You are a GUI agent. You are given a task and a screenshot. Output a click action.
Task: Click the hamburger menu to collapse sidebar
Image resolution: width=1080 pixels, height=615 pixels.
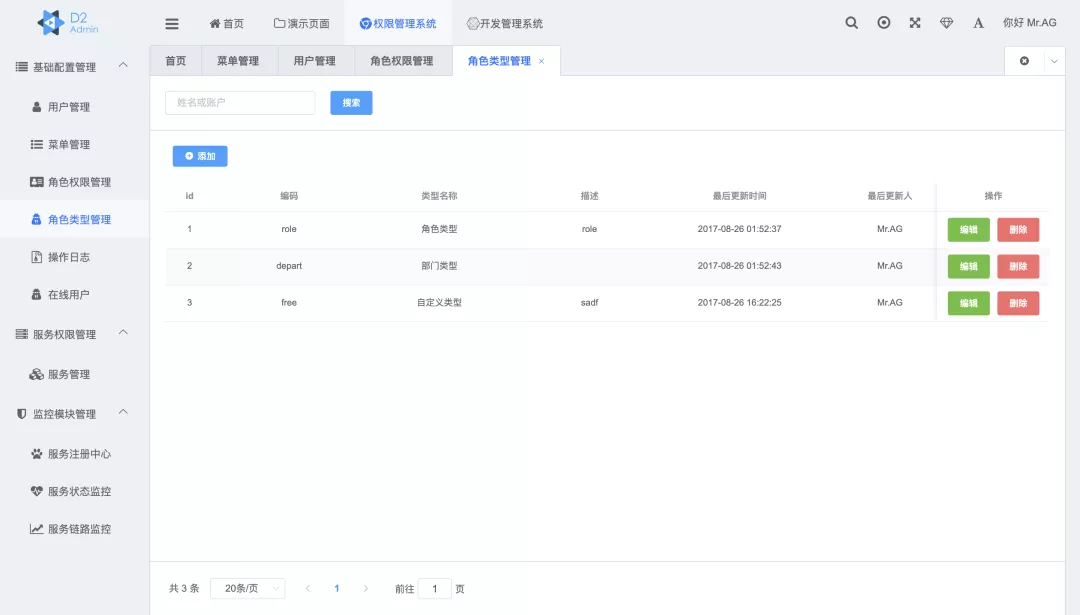tap(171, 22)
